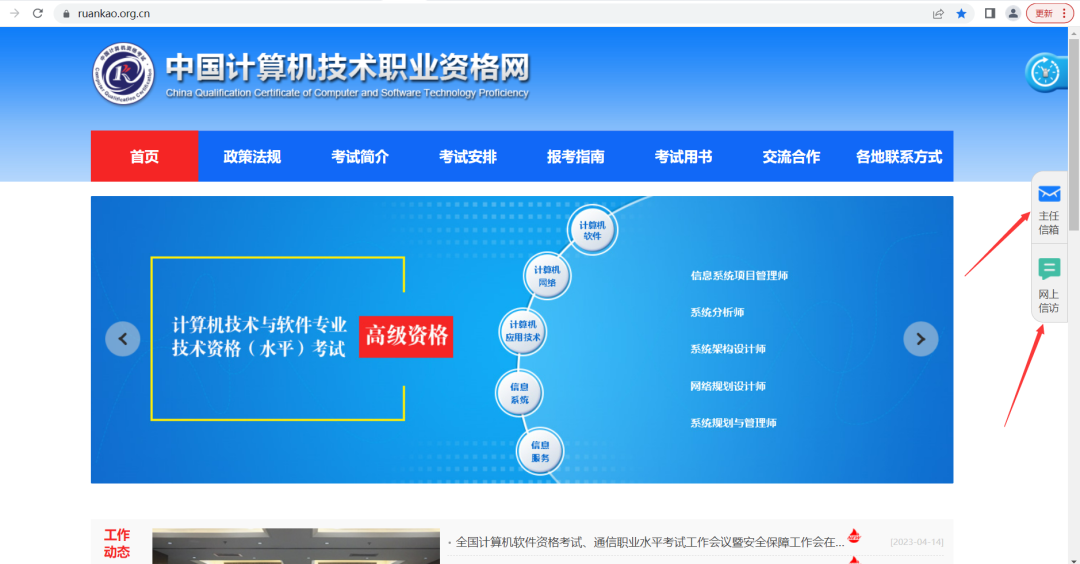Show previous banner slide

pyautogui.click(x=123, y=339)
